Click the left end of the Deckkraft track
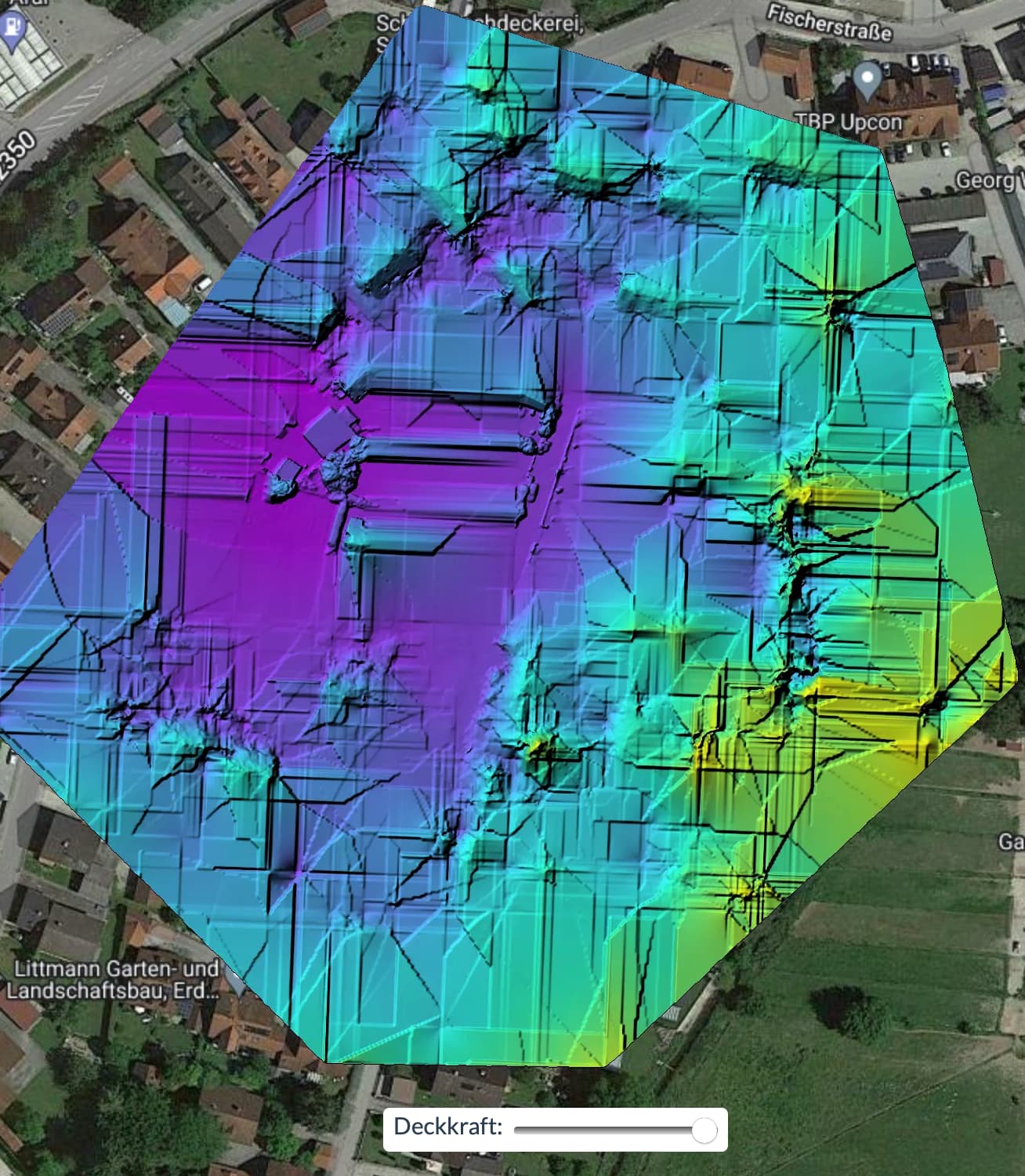1025x1176 pixels. [519, 1129]
